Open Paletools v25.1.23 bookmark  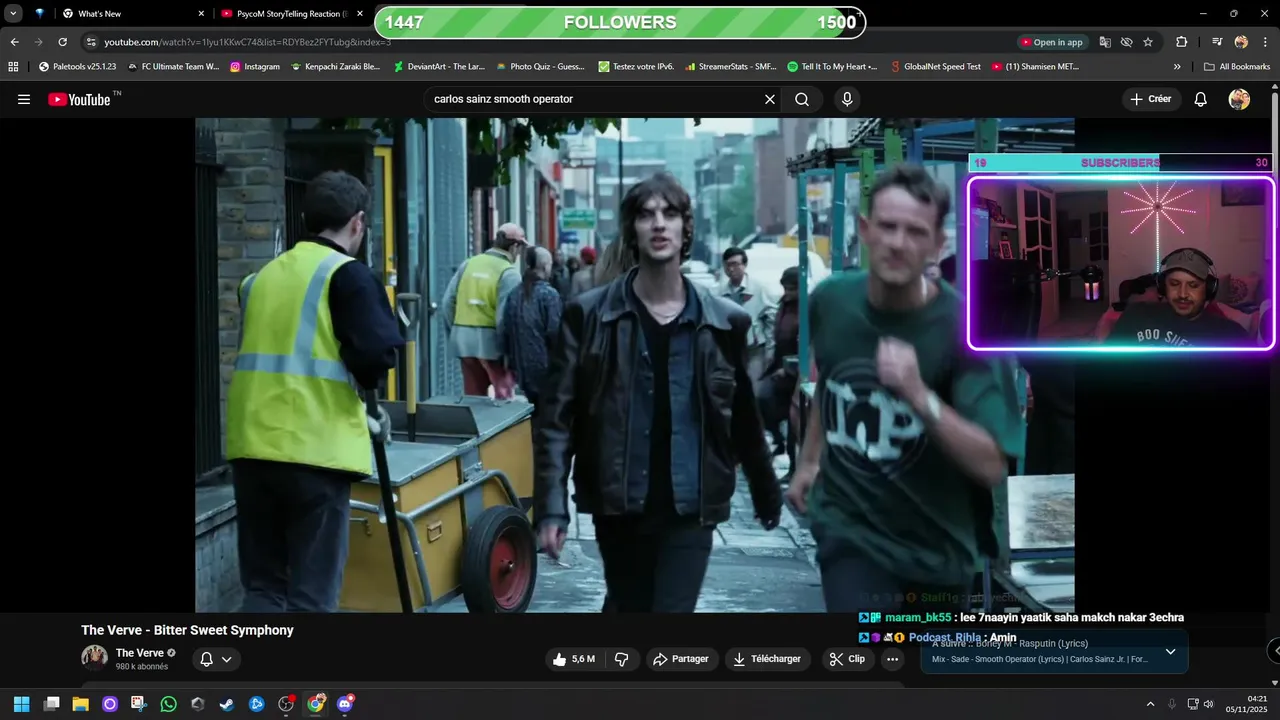[77, 66]
